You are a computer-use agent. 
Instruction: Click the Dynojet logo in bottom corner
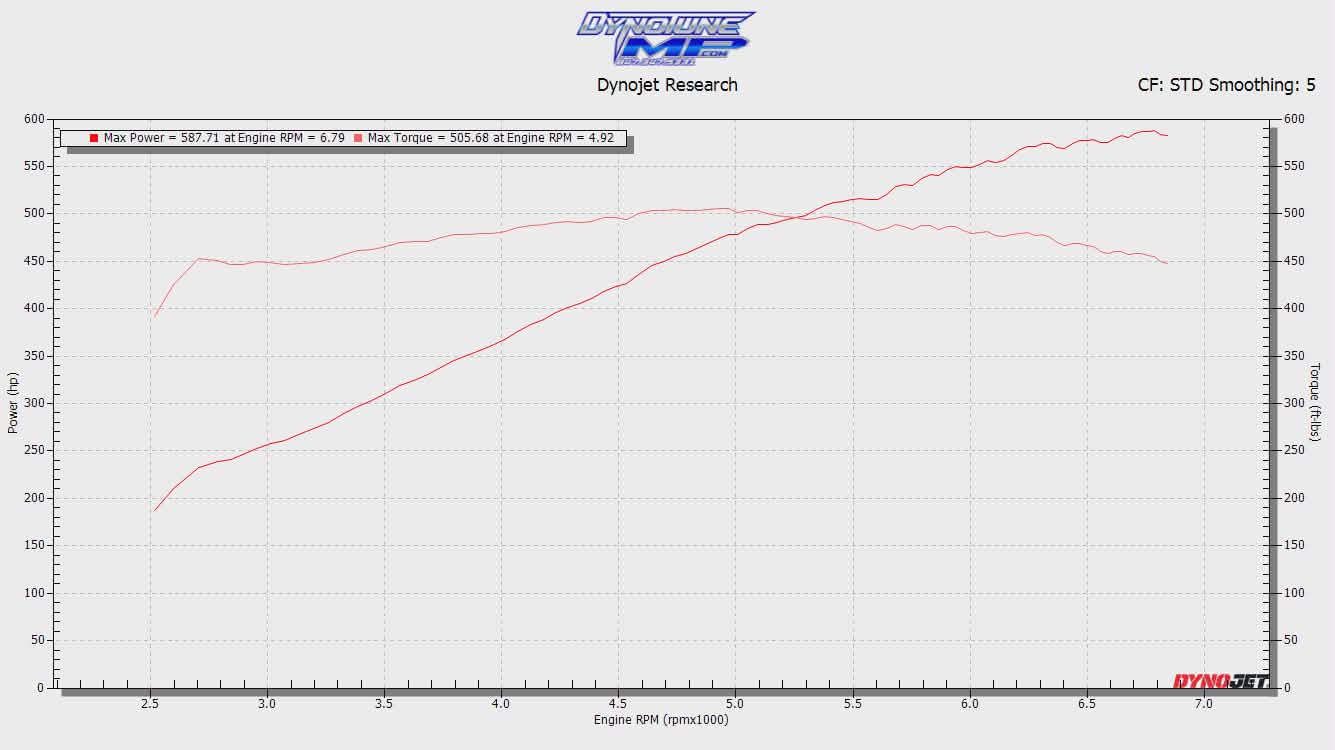pyautogui.click(x=1220, y=682)
